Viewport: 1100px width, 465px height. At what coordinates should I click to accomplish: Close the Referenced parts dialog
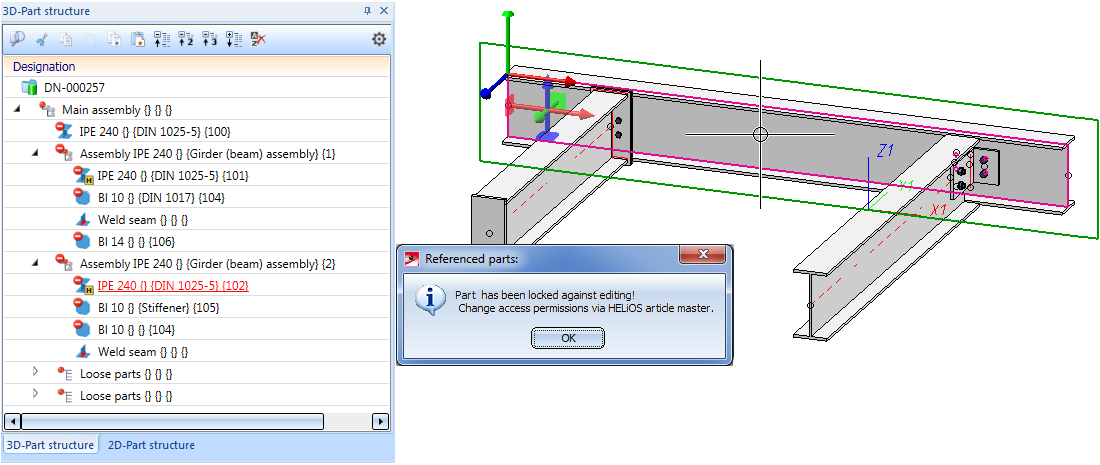coord(704,255)
